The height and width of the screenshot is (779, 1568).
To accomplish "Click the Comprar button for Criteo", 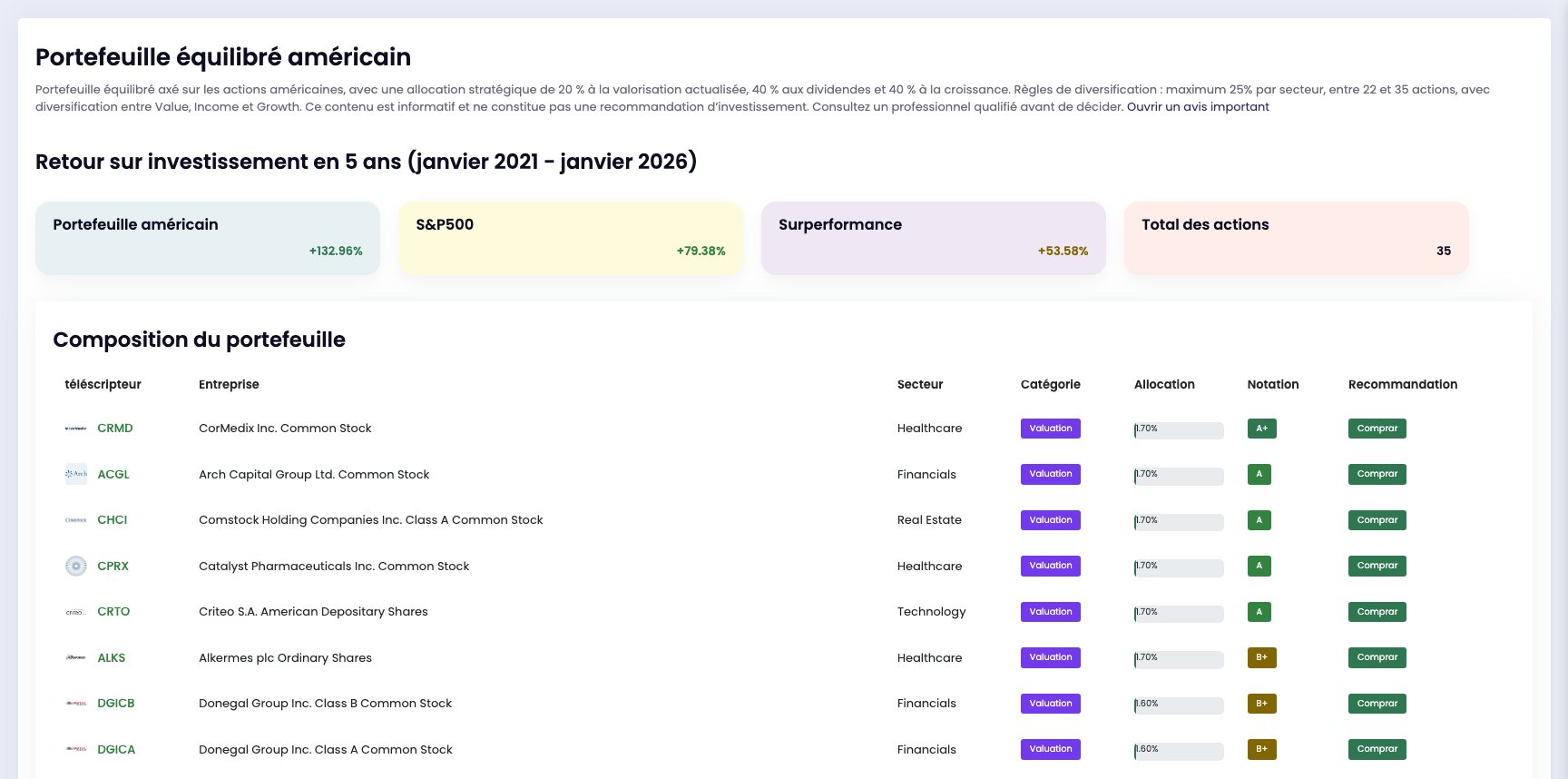I will click(x=1377, y=612).
